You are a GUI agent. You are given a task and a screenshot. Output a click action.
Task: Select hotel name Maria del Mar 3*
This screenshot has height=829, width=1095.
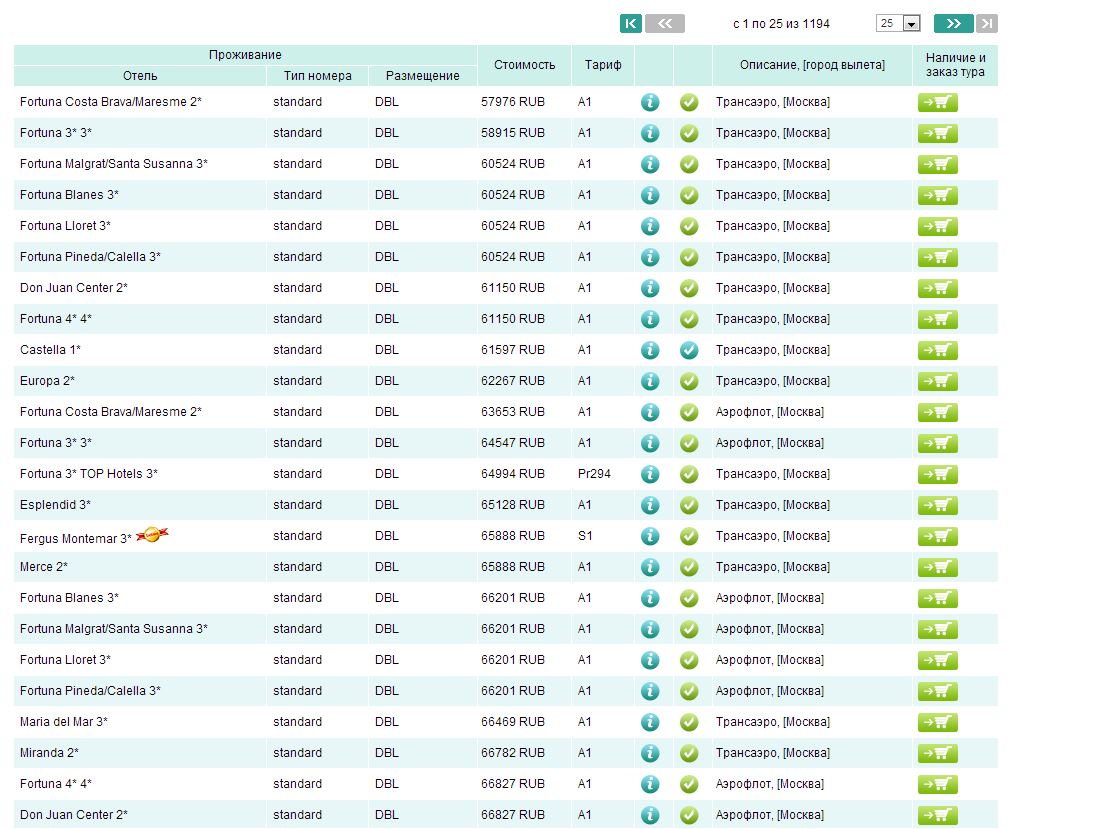click(x=64, y=721)
